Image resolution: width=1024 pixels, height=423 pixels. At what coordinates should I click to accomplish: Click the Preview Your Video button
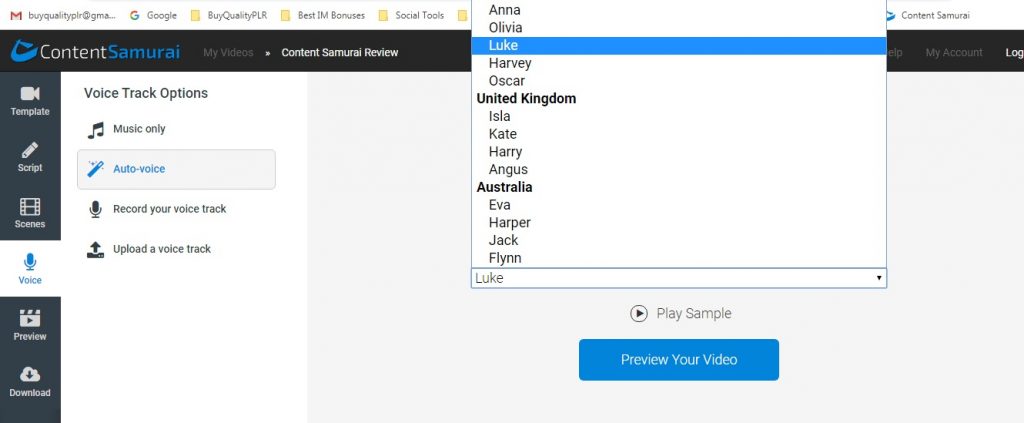(679, 360)
